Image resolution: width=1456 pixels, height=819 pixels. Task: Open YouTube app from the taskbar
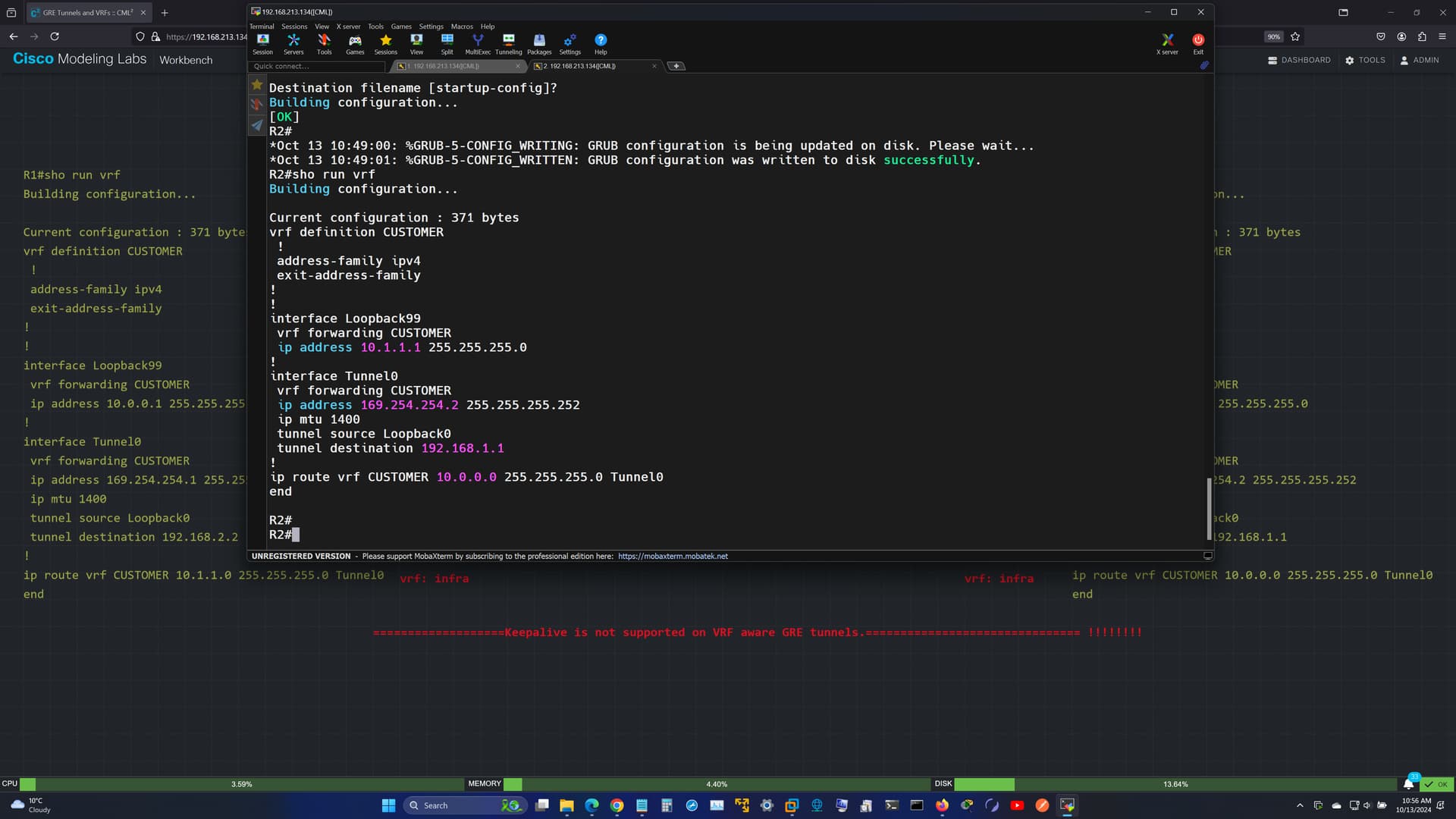(x=1017, y=805)
